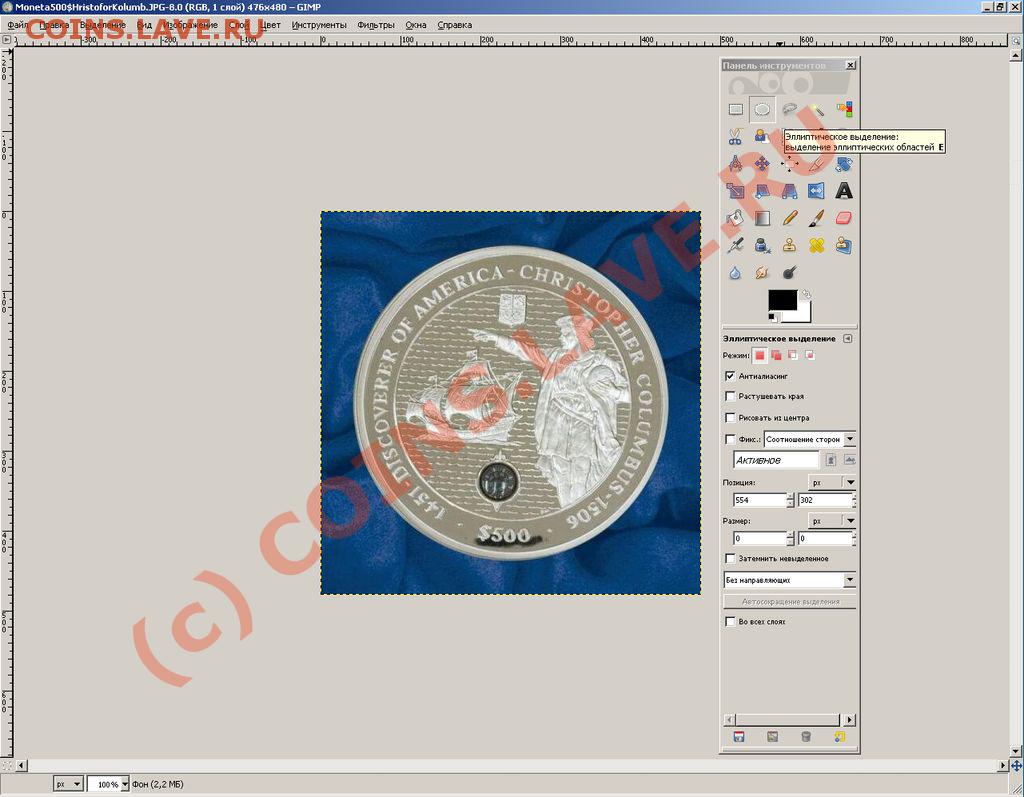Open the Без направляющих guides dropdown
Viewport: 1024px width, 797px height.
pos(790,579)
